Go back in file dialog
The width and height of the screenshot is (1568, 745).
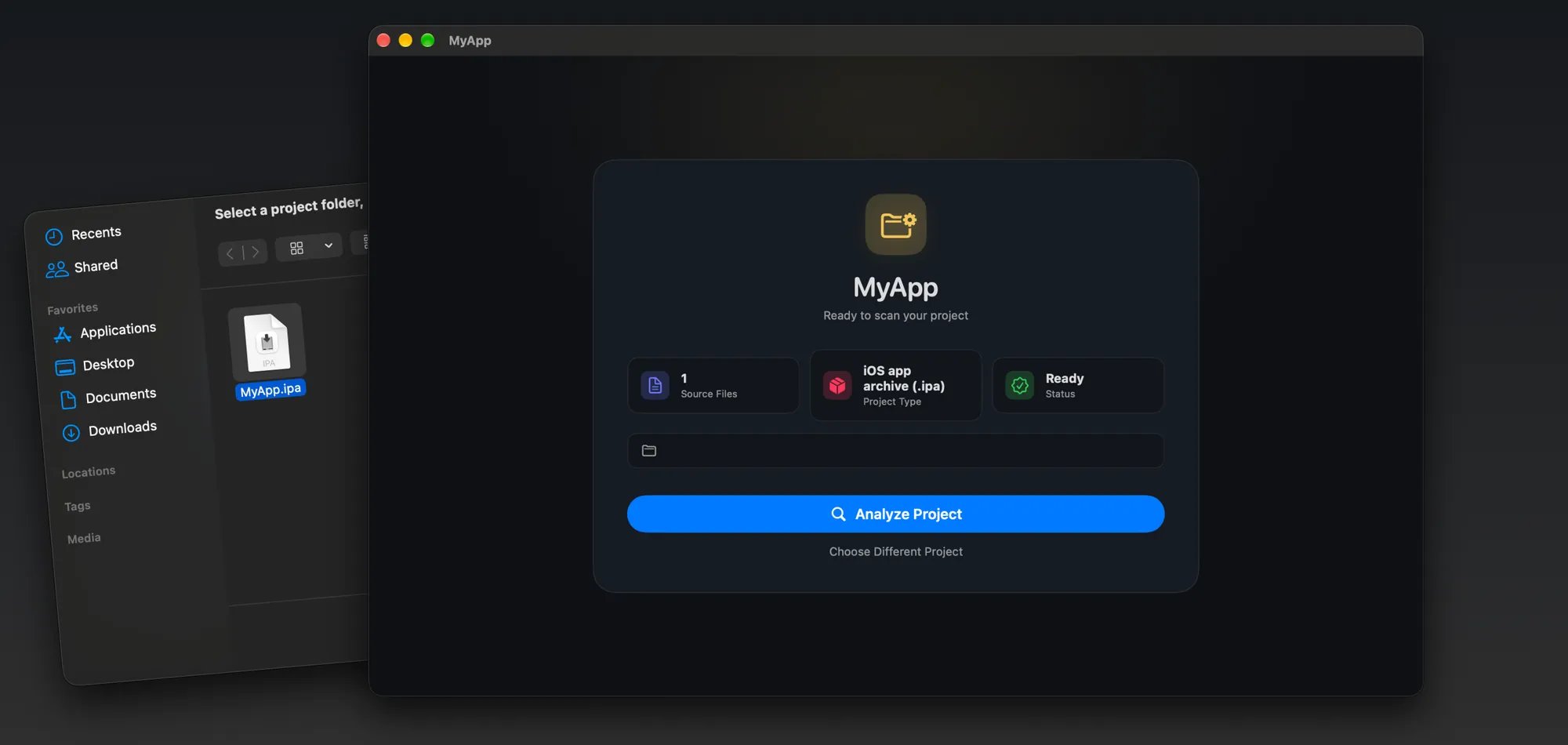point(230,253)
